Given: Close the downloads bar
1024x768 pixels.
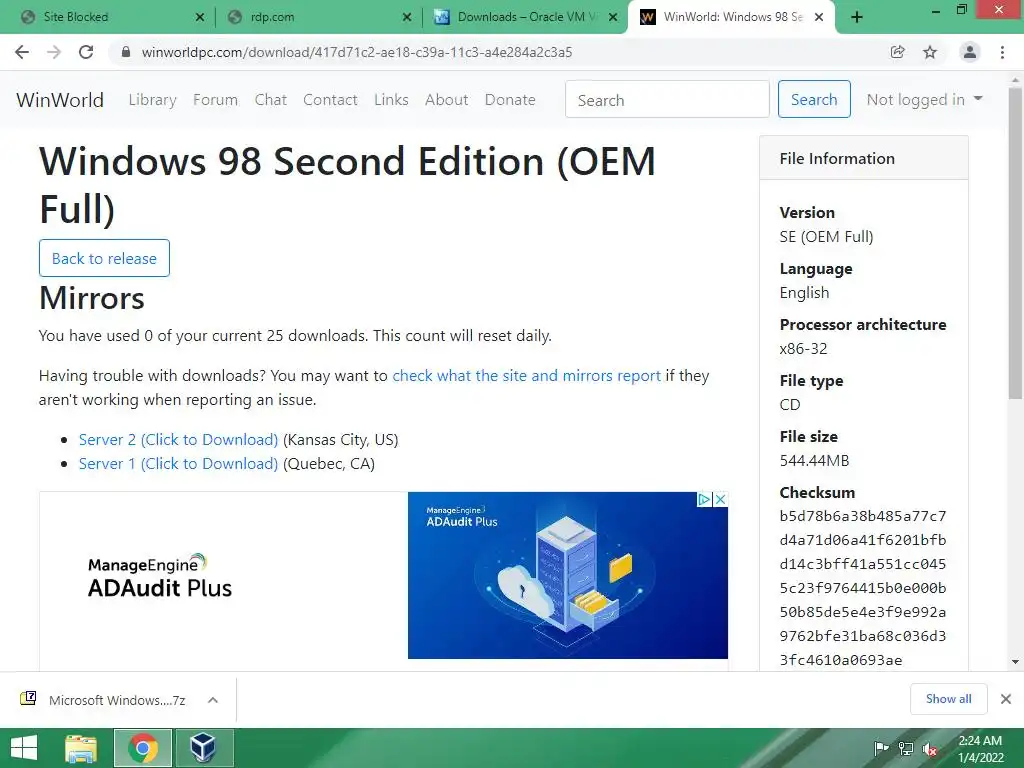Looking at the screenshot, I should coord(1006,699).
